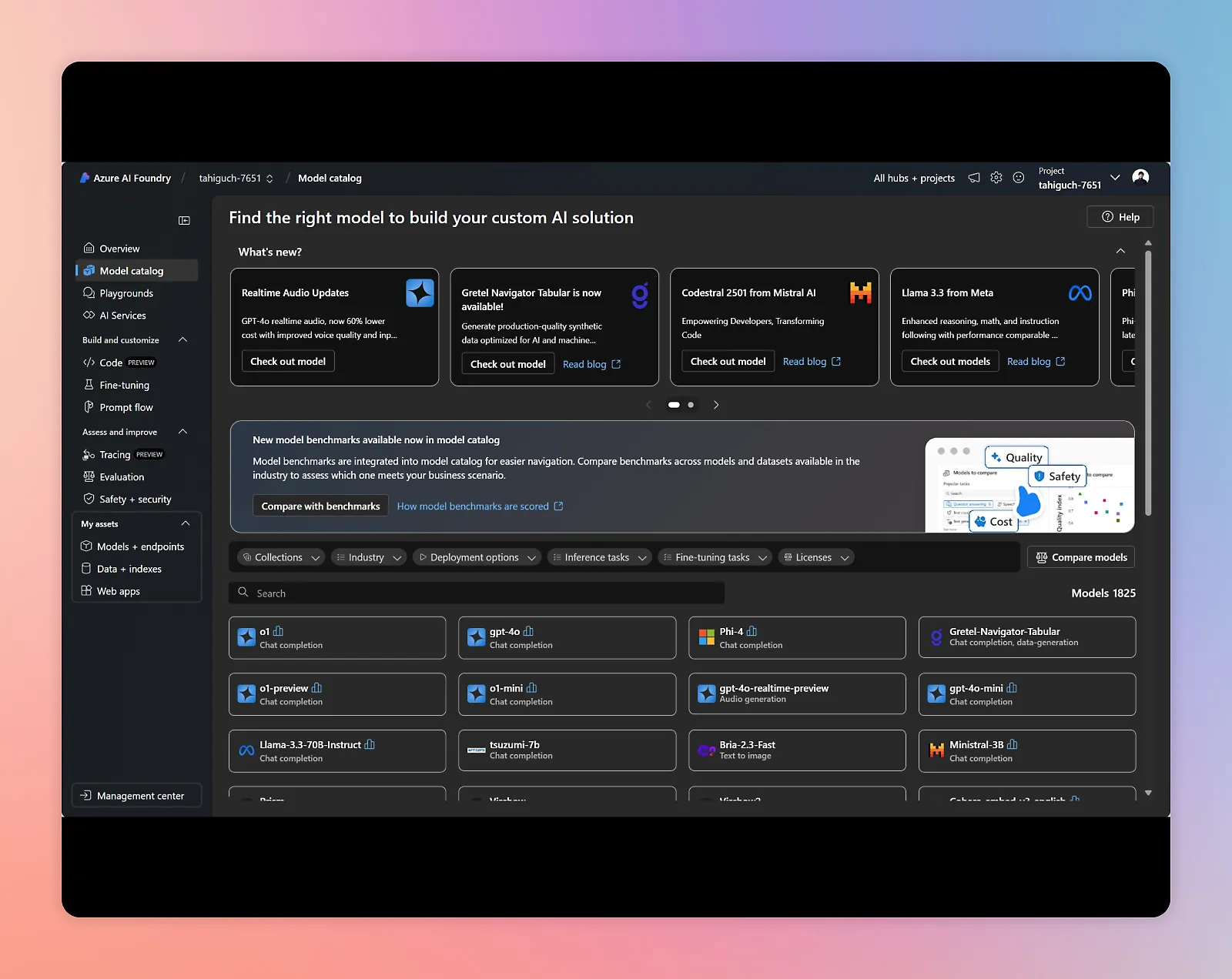Open the Inference tasks filter dropdown

(599, 557)
